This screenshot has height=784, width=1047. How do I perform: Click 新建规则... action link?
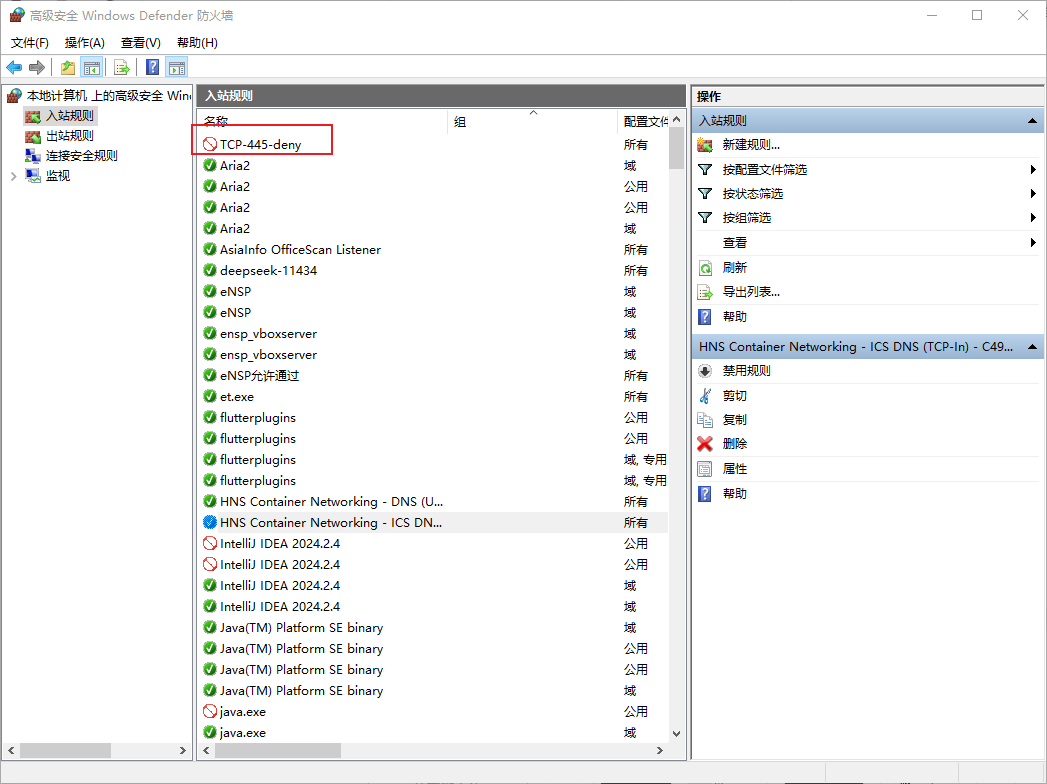[751, 145]
